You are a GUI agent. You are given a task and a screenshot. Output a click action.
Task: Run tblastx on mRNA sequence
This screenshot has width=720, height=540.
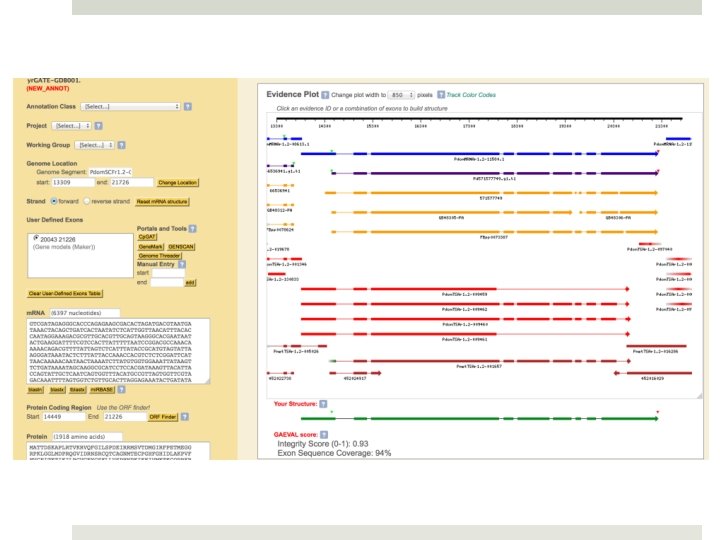coord(78,390)
